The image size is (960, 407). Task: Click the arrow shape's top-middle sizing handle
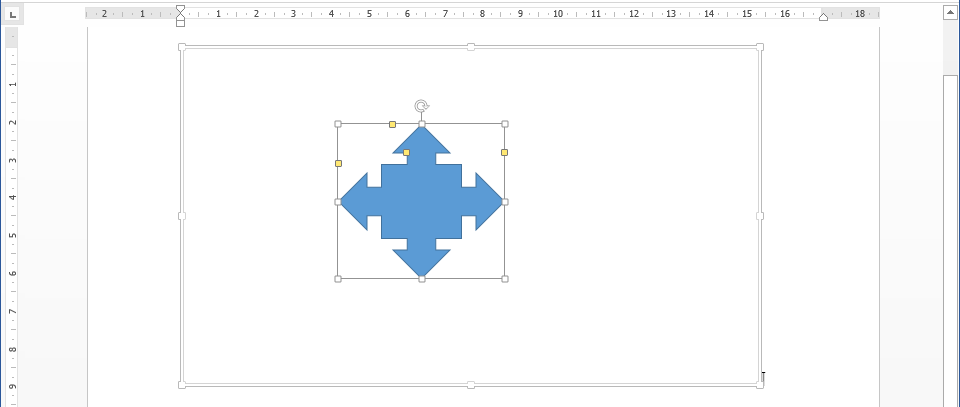(x=422, y=124)
